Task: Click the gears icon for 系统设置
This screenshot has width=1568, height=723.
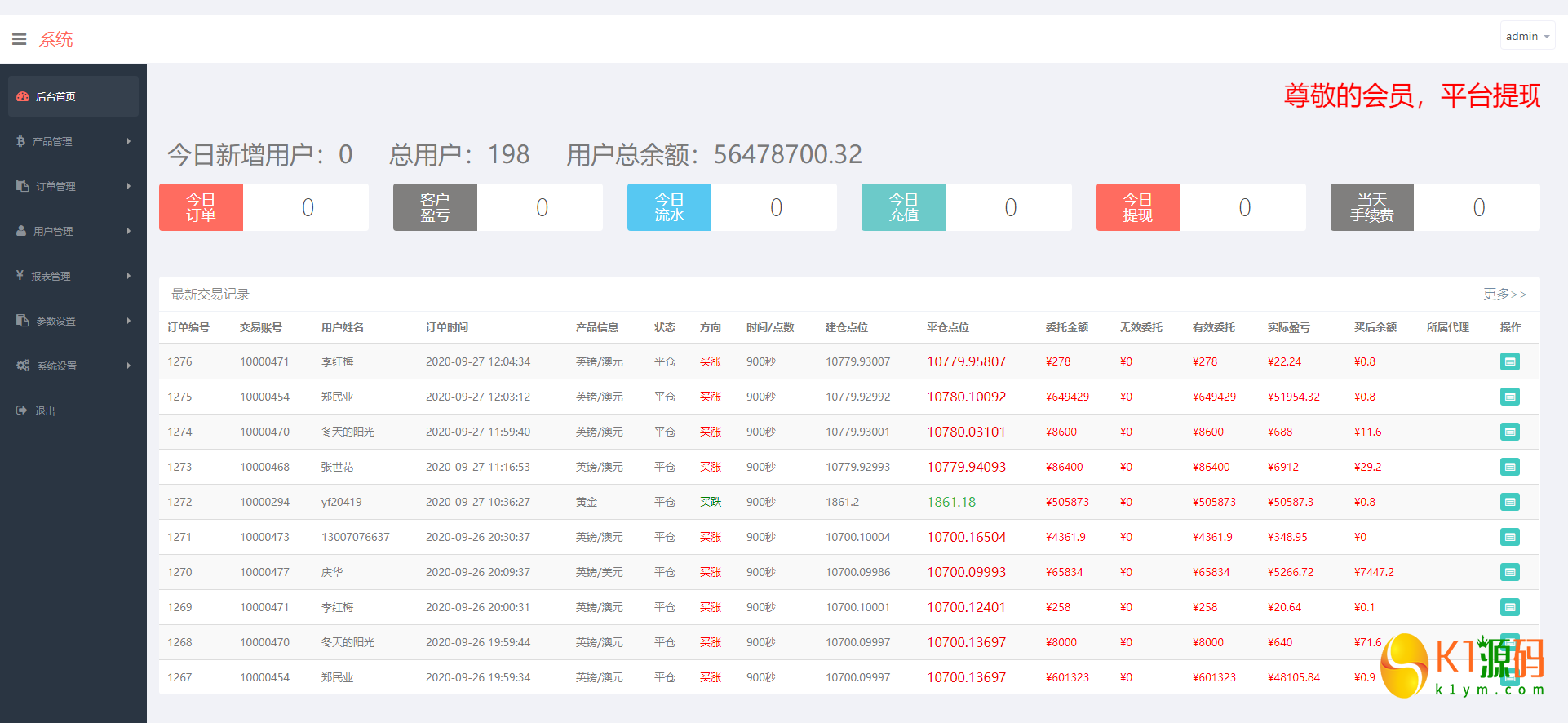Action: point(23,366)
